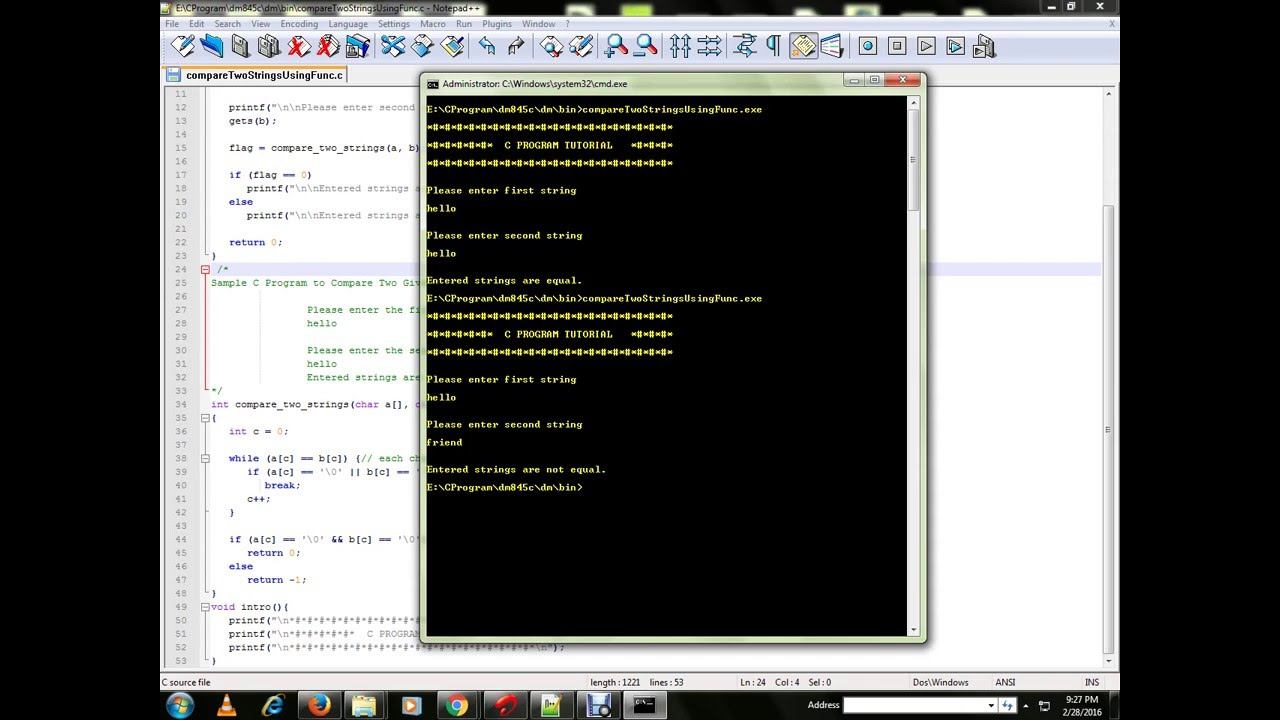Open the Run menu
Viewport: 1280px width, 720px height.
464,23
